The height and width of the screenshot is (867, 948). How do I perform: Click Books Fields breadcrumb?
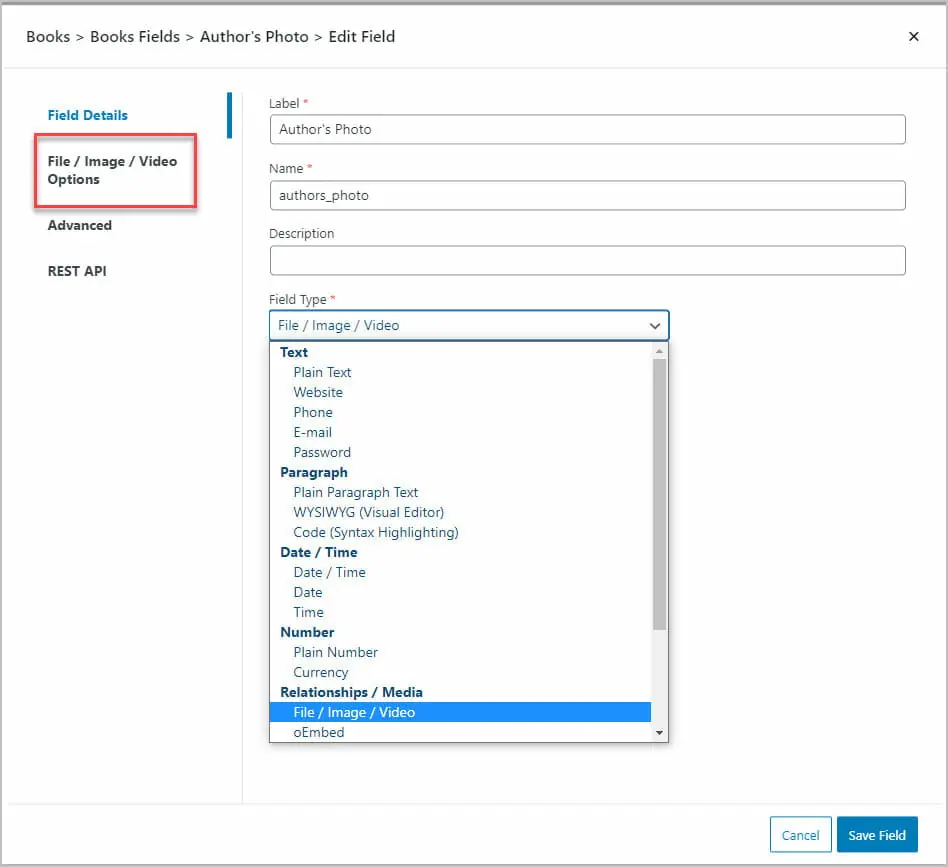[135, 37]
